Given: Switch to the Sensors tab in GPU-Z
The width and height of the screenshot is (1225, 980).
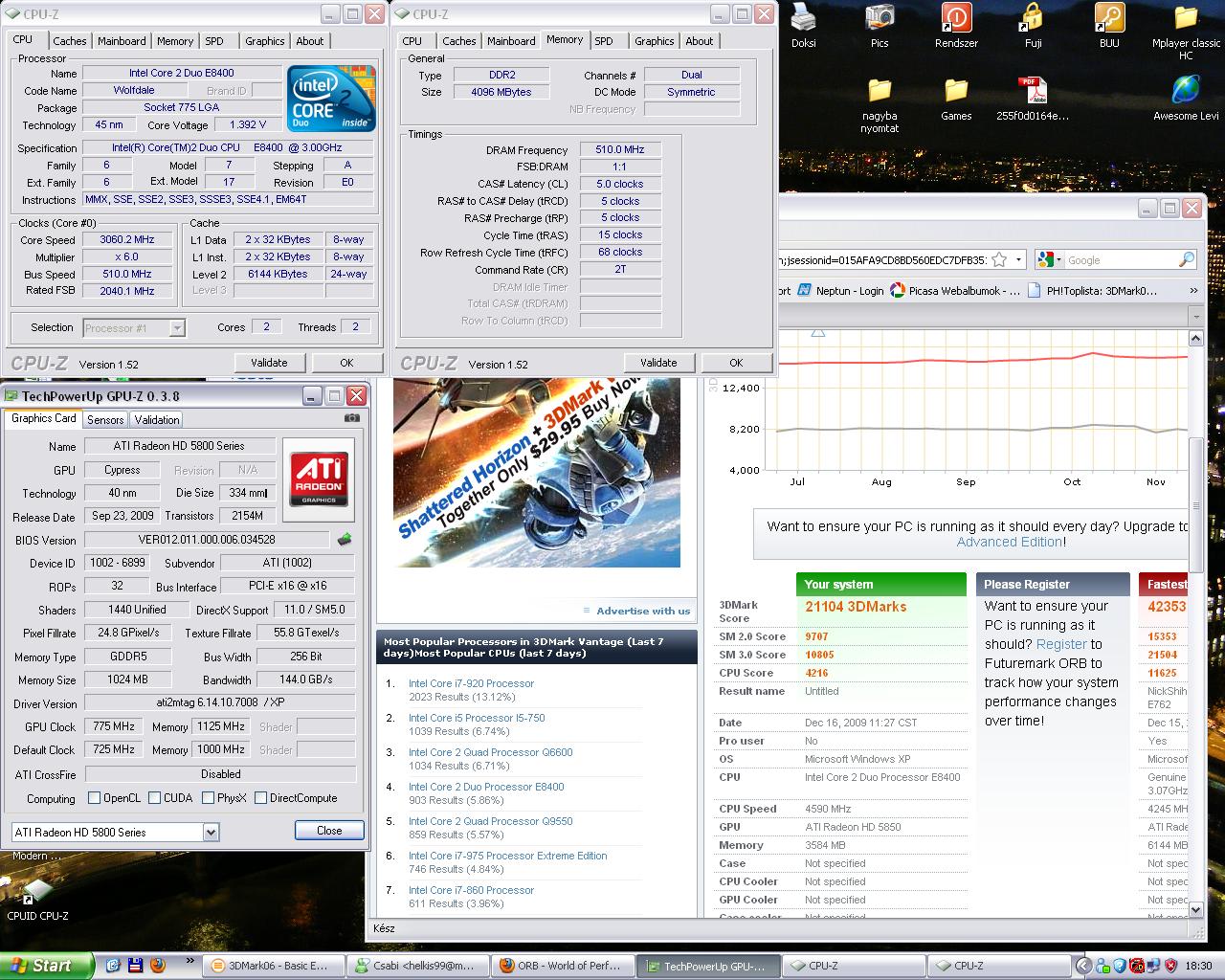Looking at the screenshot, I should point(105,420).
